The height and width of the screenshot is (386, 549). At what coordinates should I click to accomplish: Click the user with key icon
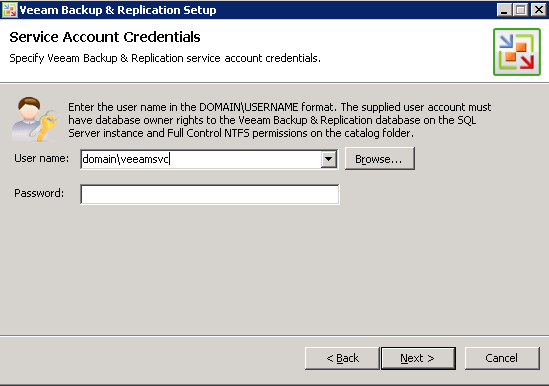coord(35,119)
